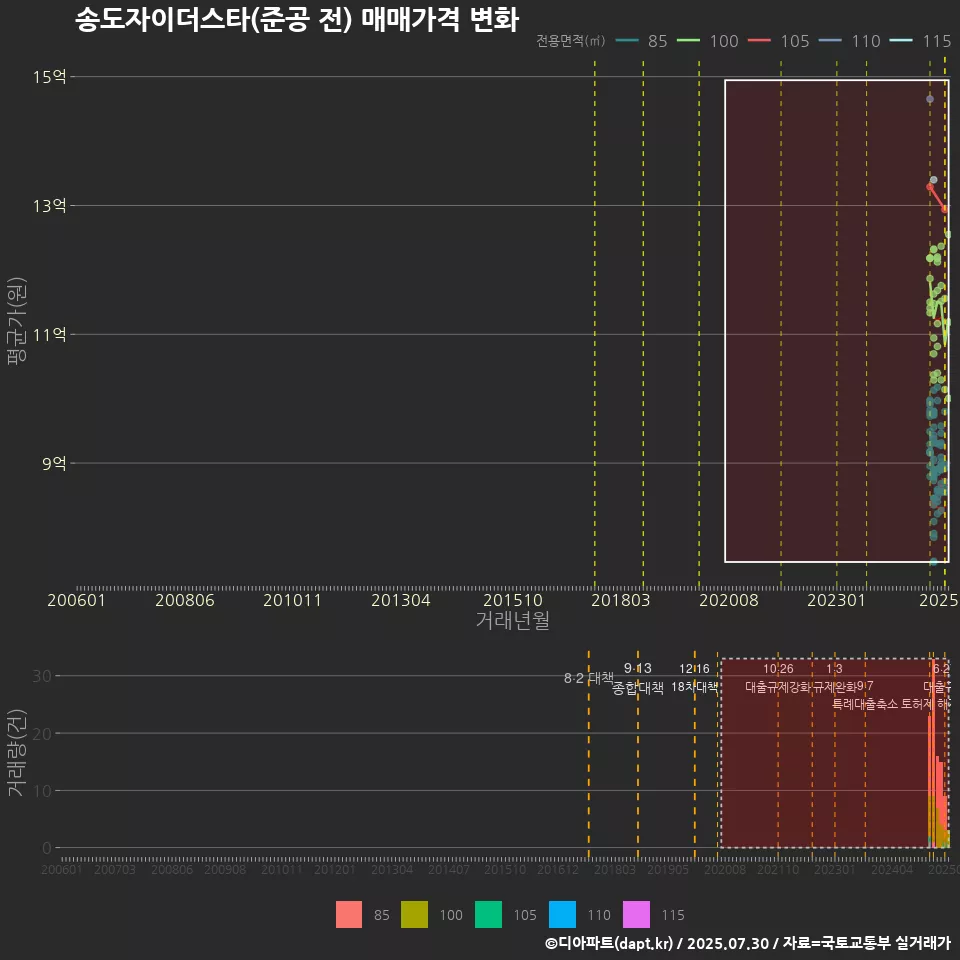Click the 15억 y-axis label
Viewport: 960px width, 960px height.
pyautogui.click(x=50, y=77)
